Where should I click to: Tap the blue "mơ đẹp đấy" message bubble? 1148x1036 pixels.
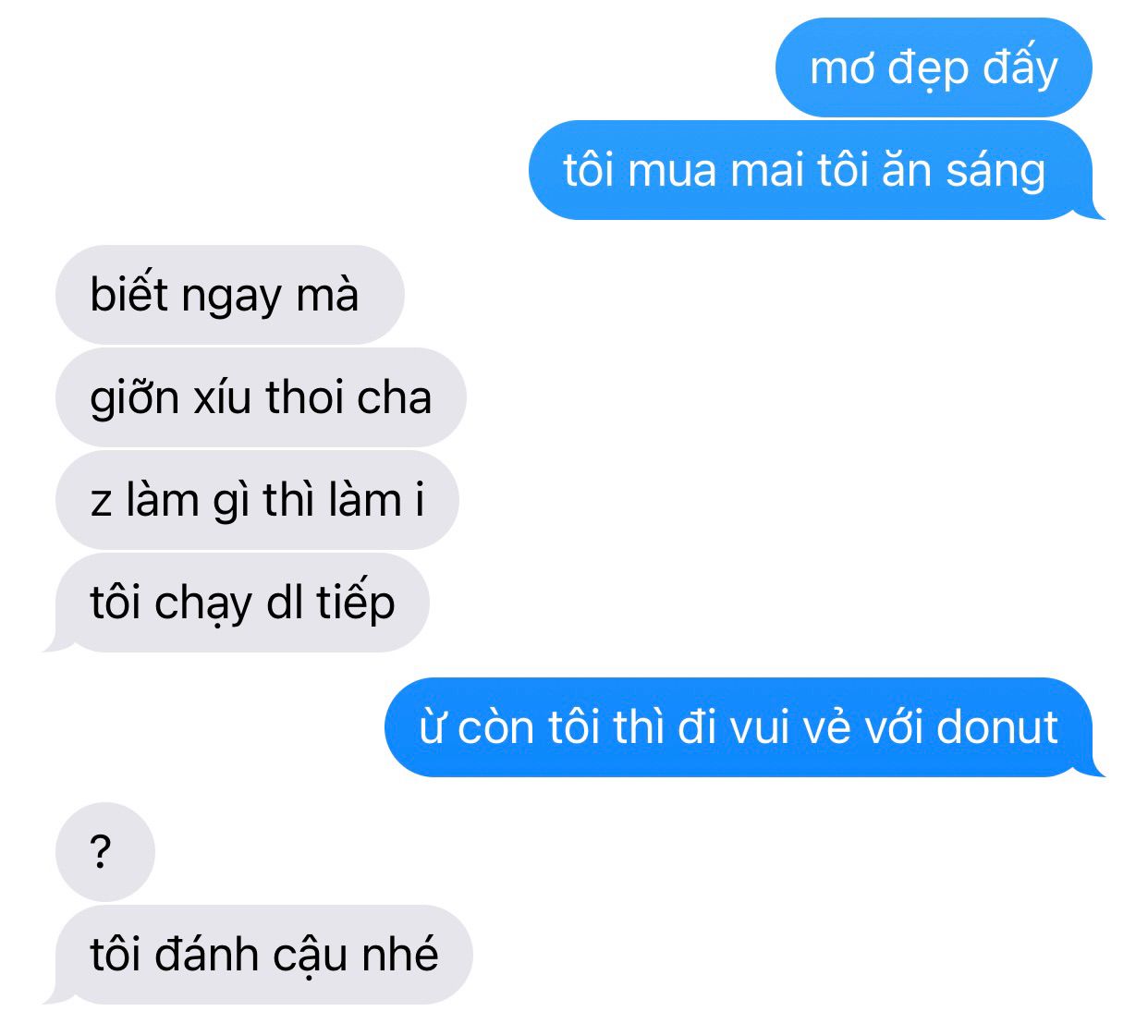point(934,67)
